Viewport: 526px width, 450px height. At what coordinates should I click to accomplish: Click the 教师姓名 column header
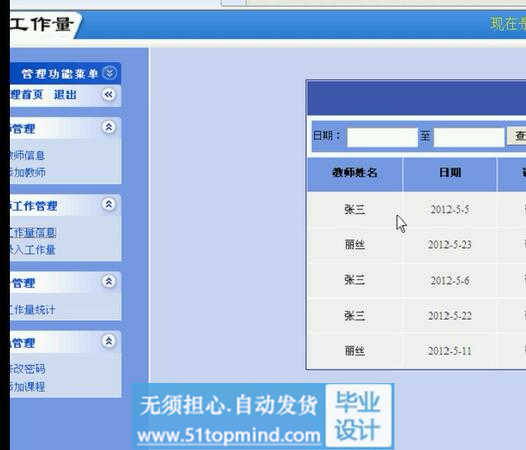(355, 173)
